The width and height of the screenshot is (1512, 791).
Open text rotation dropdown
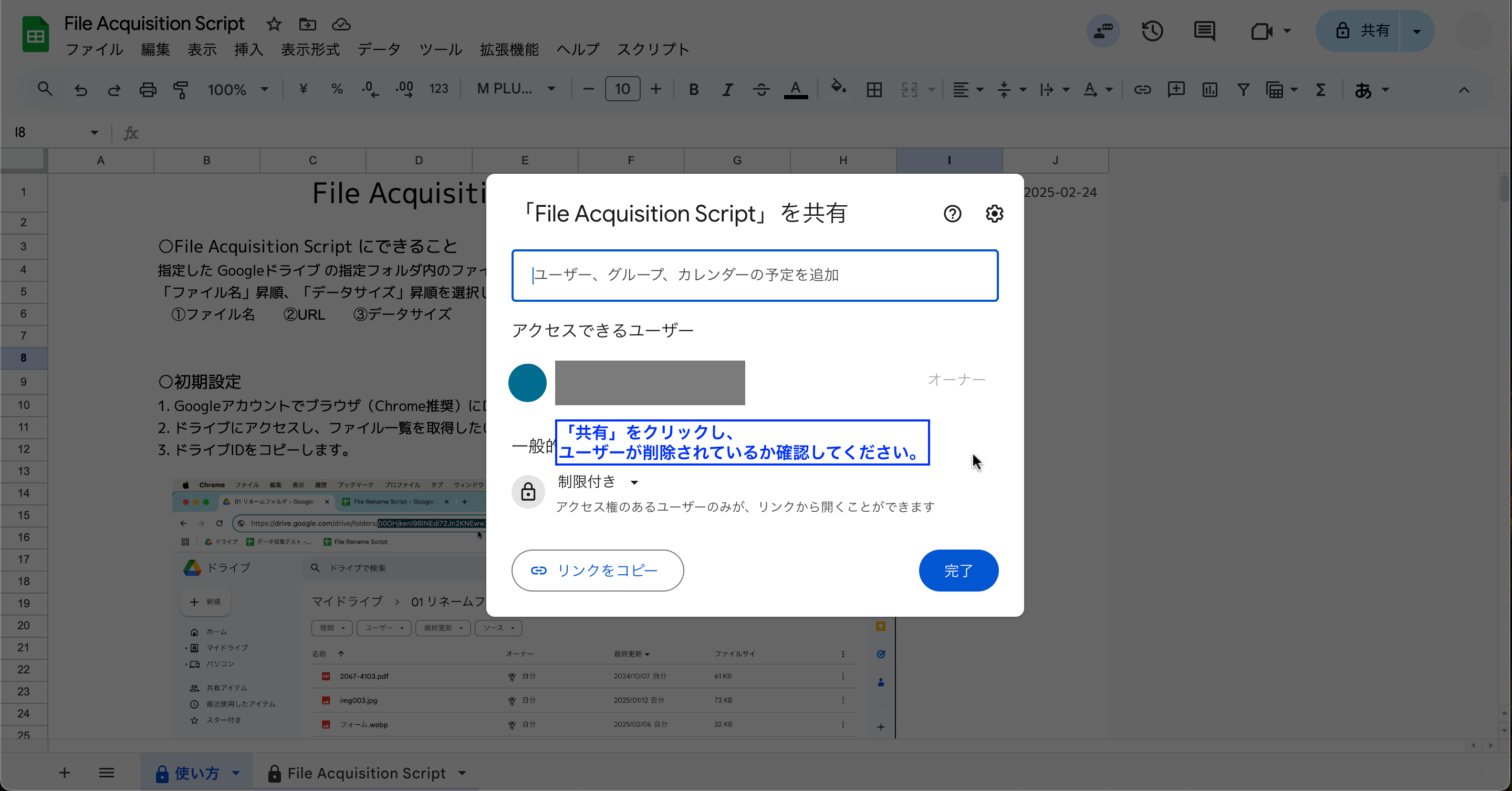coord(1097,89)
